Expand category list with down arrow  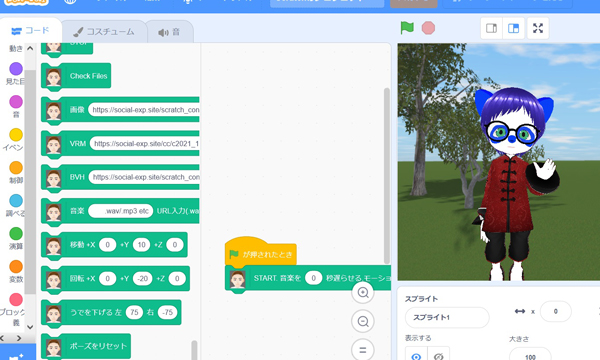point(30,327)
